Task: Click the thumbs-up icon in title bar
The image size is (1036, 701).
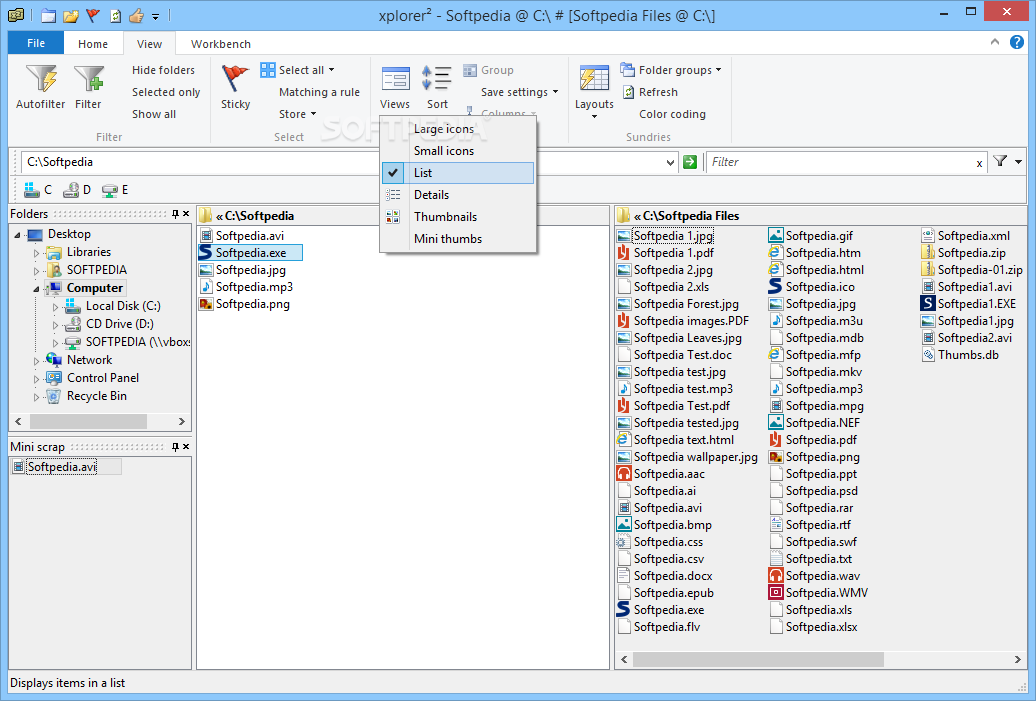Action: tap(136, 15)
